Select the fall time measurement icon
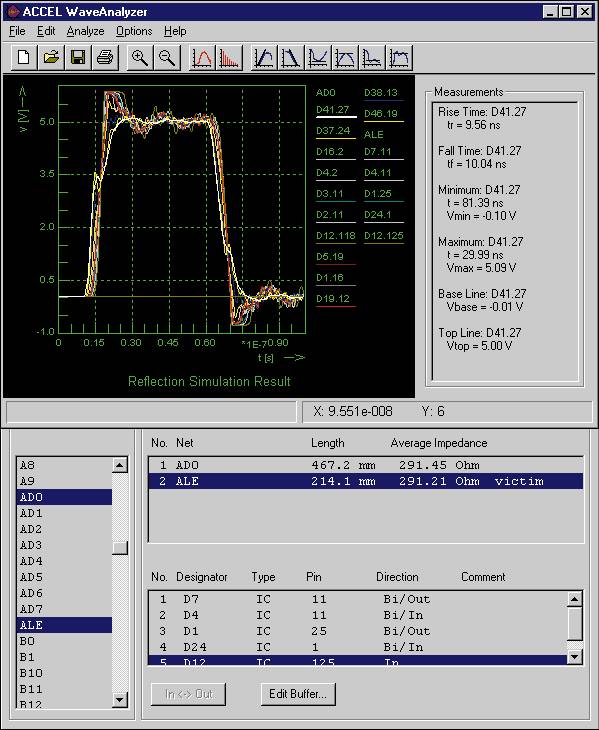Viewport: 599px width, 730px height. pos(291,58)
